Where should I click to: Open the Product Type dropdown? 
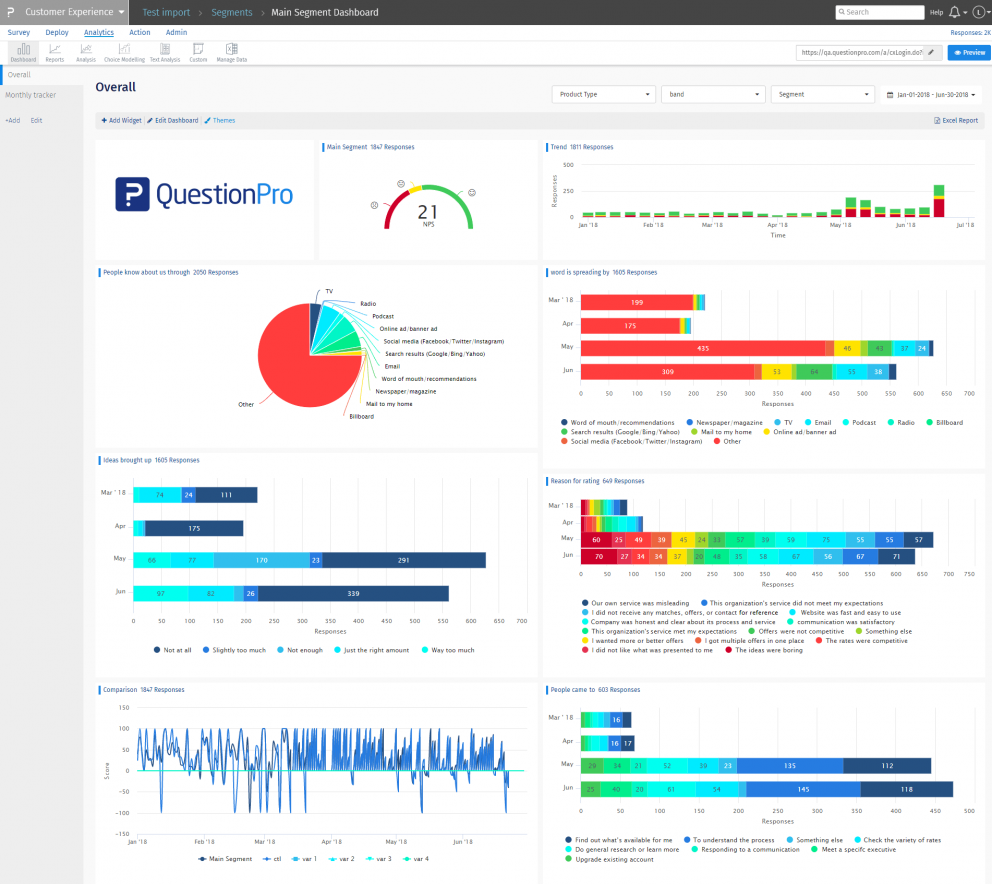[x=603, y=94]
